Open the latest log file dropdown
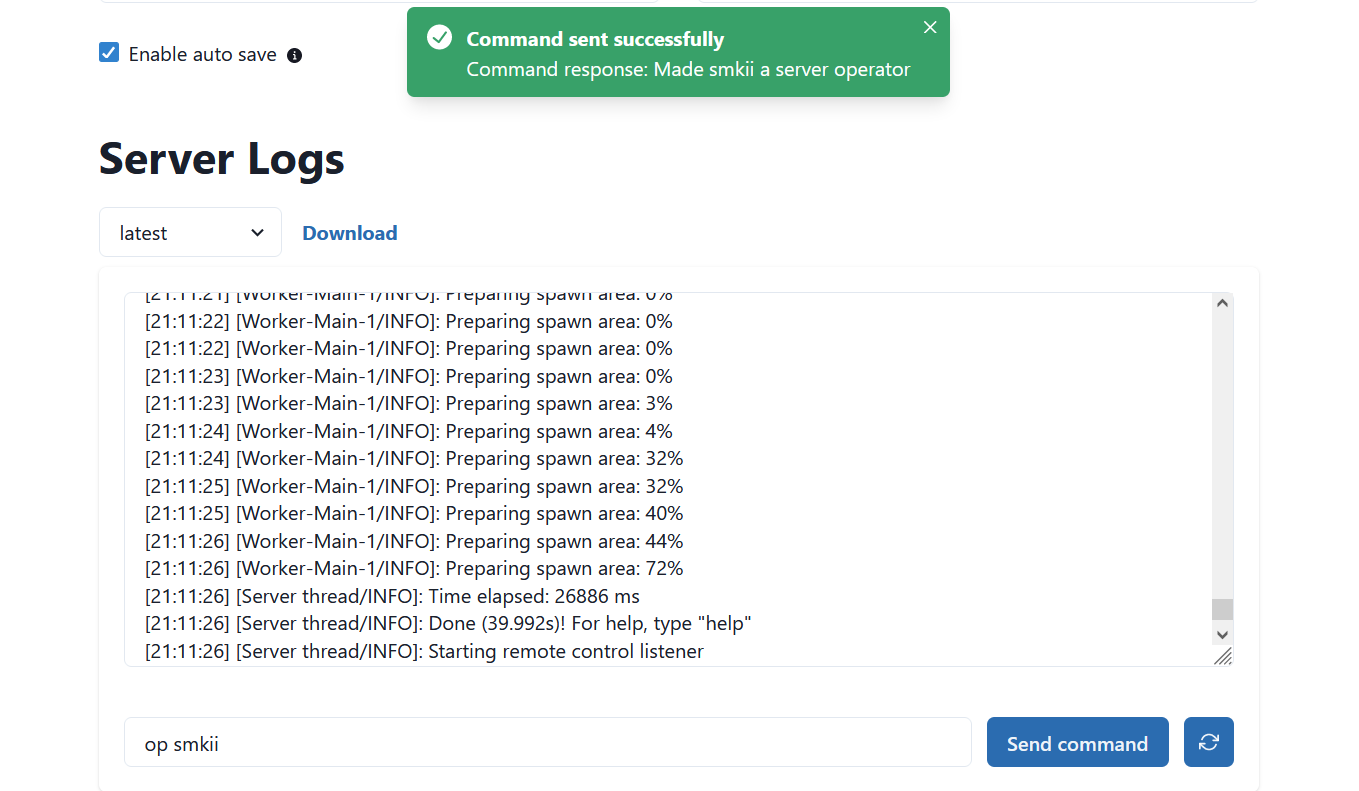This screenshot has height=791, width=1359. 190,232
